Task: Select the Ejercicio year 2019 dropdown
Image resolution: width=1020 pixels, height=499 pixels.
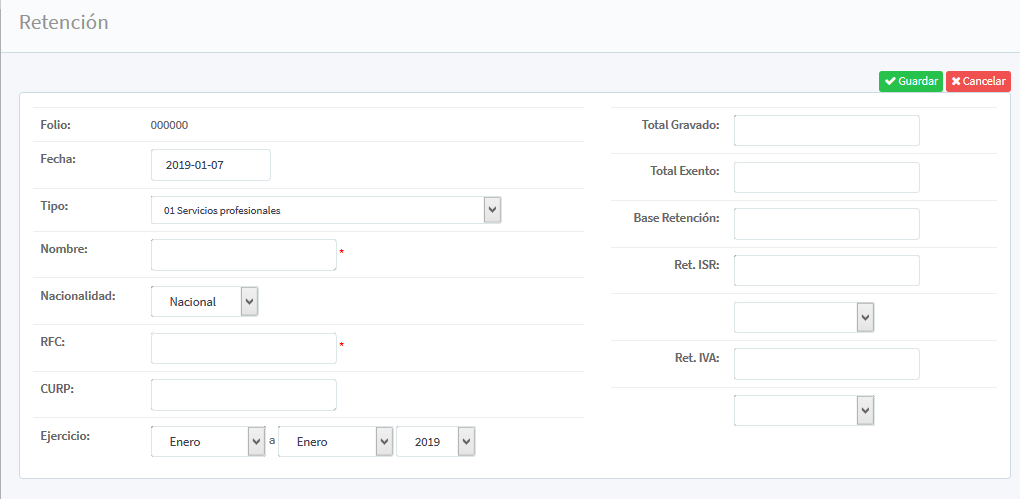Action: coord(435,442)
